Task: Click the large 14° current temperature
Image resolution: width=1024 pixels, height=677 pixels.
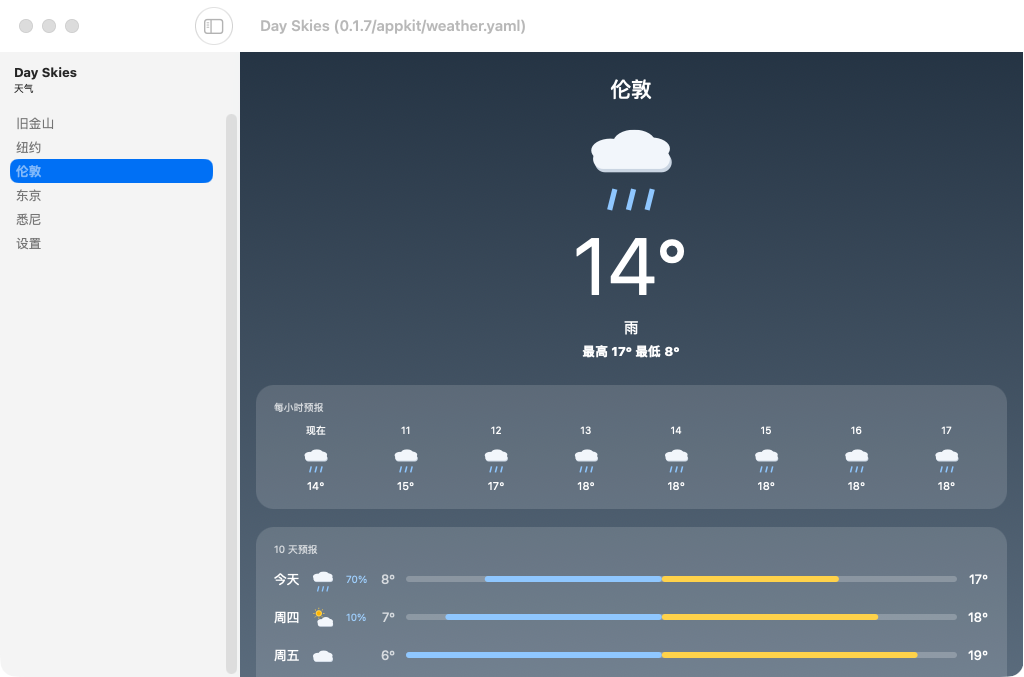Action: [630, 266]
